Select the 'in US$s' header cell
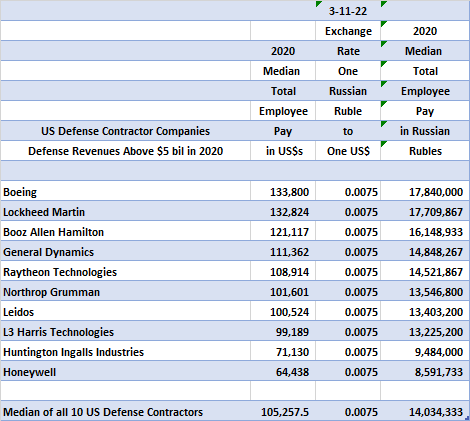Image resolution: width=470 pixels, height=421 pixels. pyautogui.click(x=283, y=151)
